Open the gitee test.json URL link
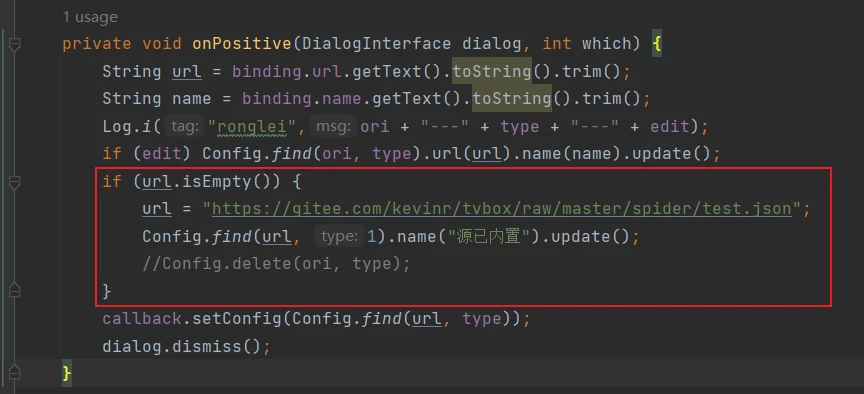Viewport: 864px width, 394px height. pyautogui.click(x=501, y=209)
